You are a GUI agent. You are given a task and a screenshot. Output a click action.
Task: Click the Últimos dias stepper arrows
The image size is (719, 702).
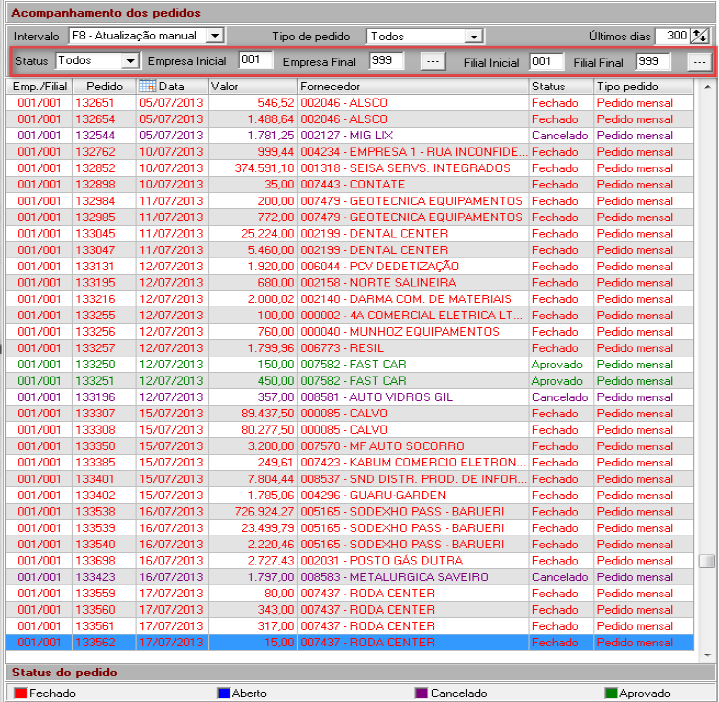699,36
